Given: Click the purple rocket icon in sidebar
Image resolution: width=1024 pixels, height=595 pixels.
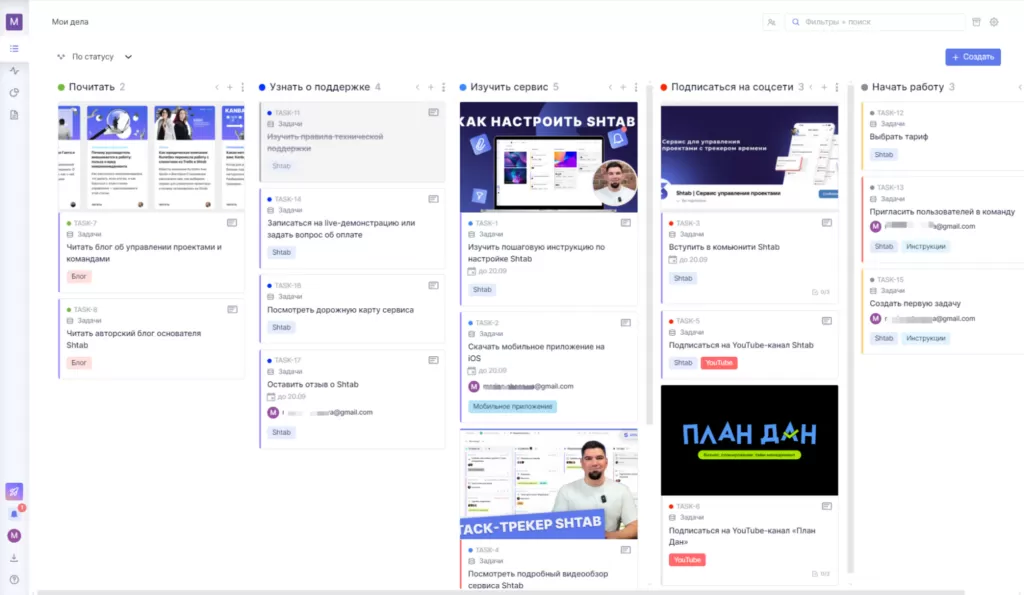Looking at the screenshot, I should [14, 491].
